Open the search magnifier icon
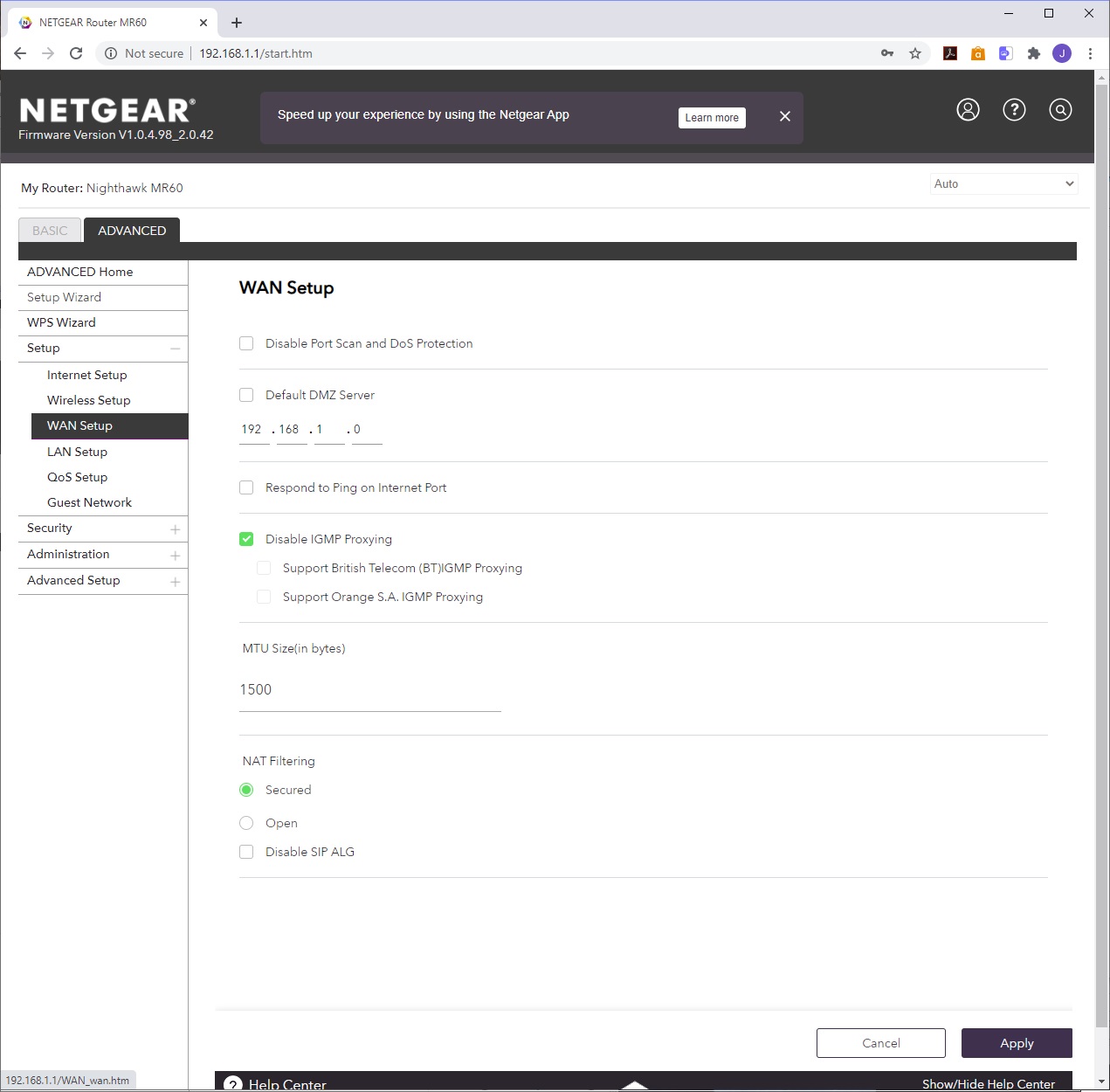The width and height of the screenshot is (1110, 1092). point(1060,110)
